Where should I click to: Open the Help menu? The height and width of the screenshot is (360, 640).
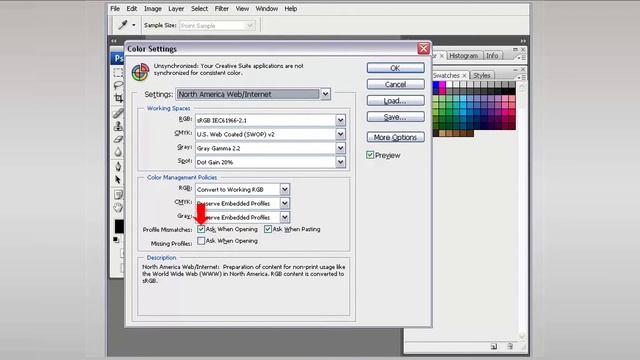291,9
